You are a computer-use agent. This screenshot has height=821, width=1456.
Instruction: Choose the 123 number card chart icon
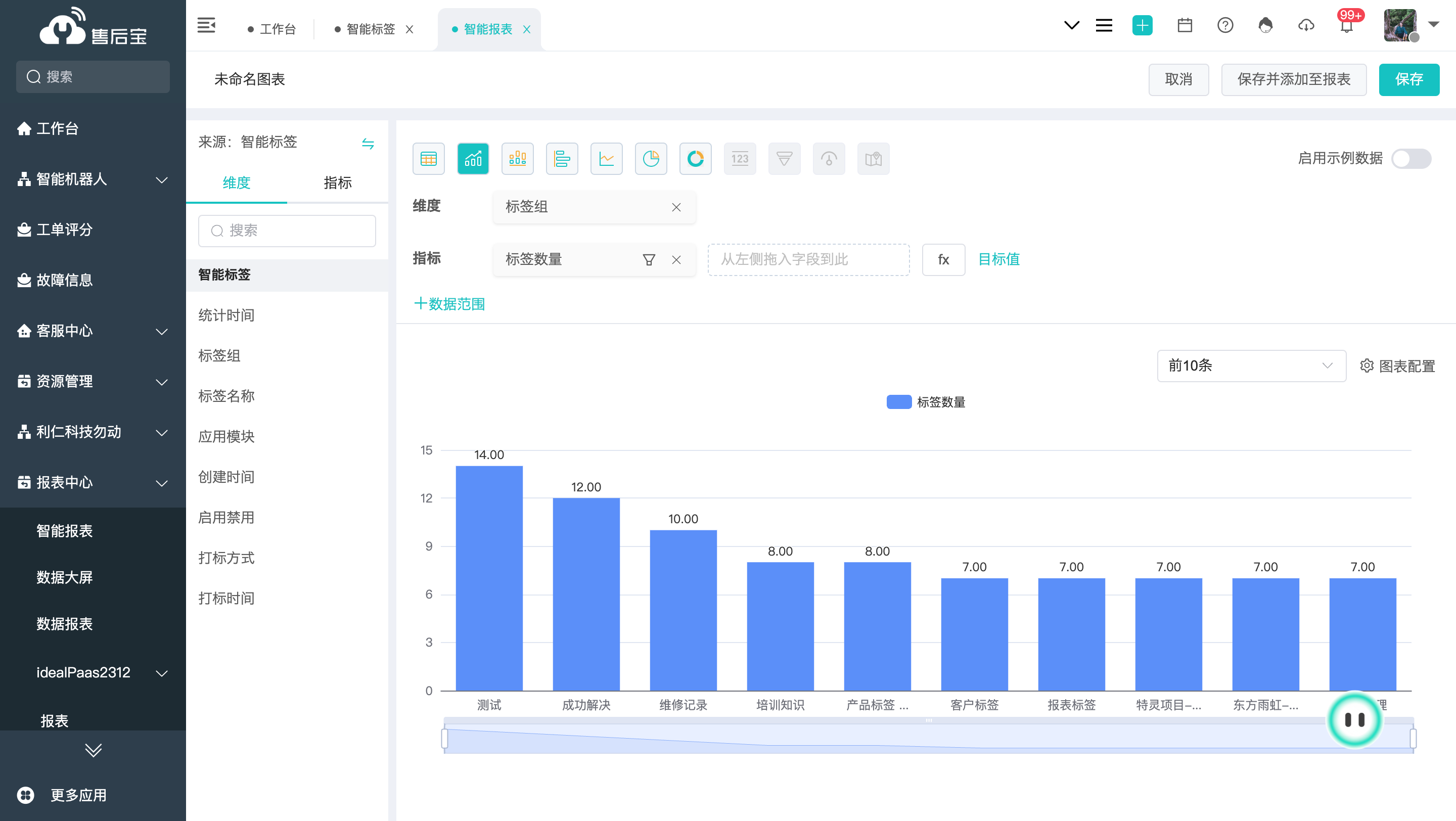740,159
